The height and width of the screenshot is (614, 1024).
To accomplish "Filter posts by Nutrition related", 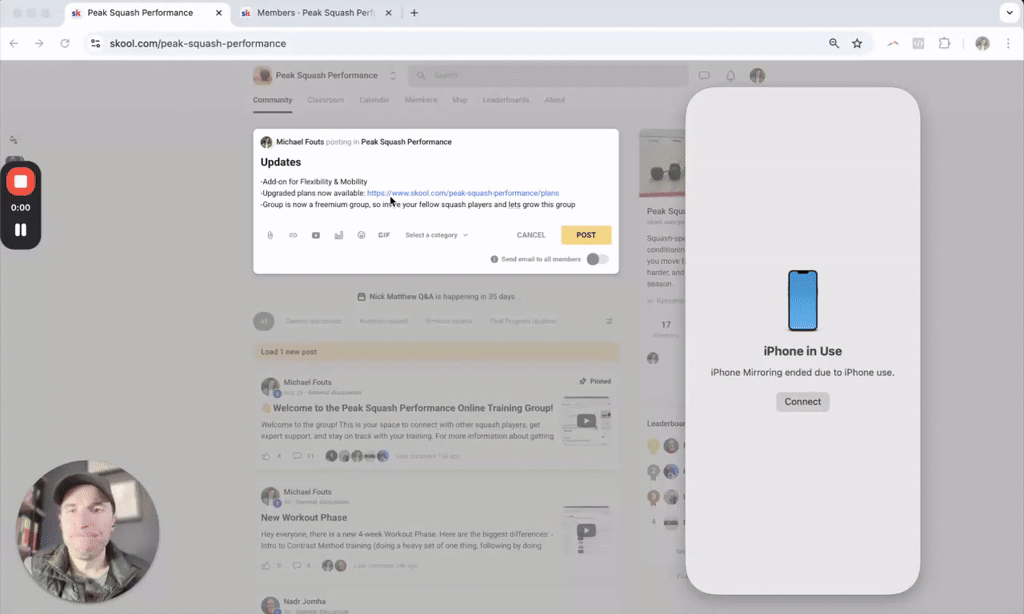I will pyautogui.click(x=383, y=321).
